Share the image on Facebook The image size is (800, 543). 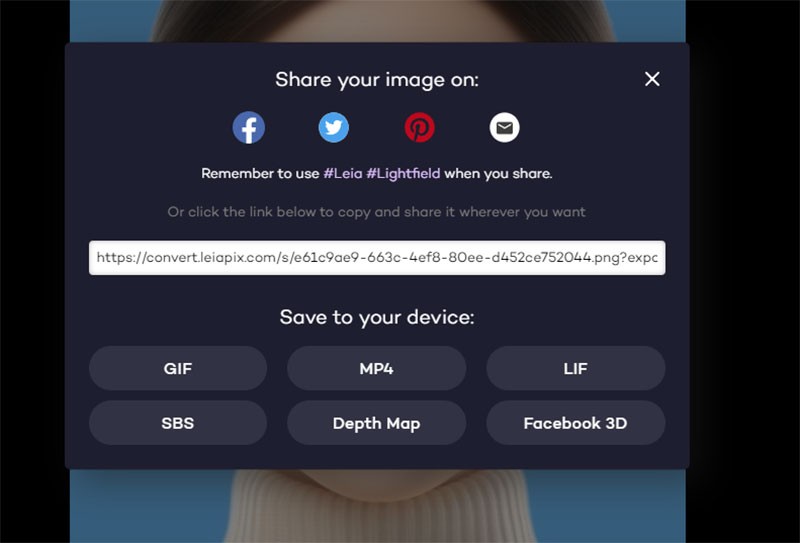[248, 127]
